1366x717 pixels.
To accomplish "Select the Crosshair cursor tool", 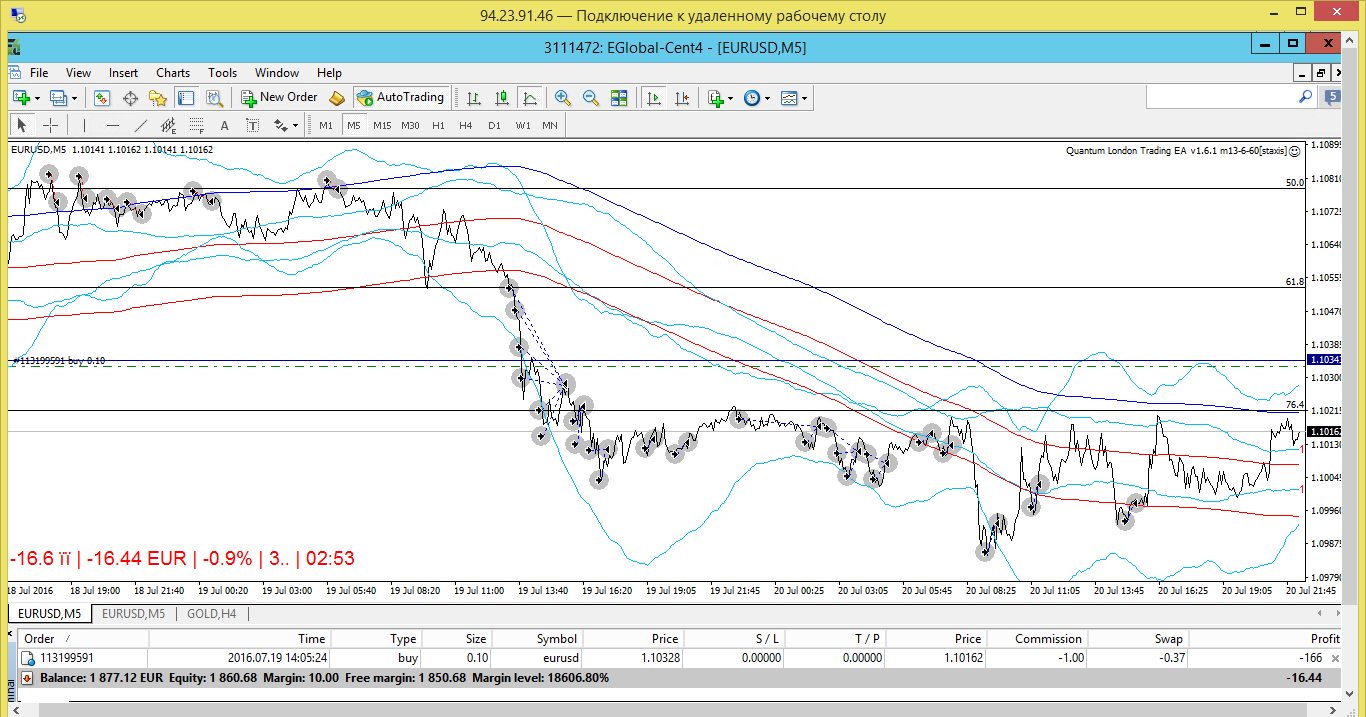I will coord(50,125).
